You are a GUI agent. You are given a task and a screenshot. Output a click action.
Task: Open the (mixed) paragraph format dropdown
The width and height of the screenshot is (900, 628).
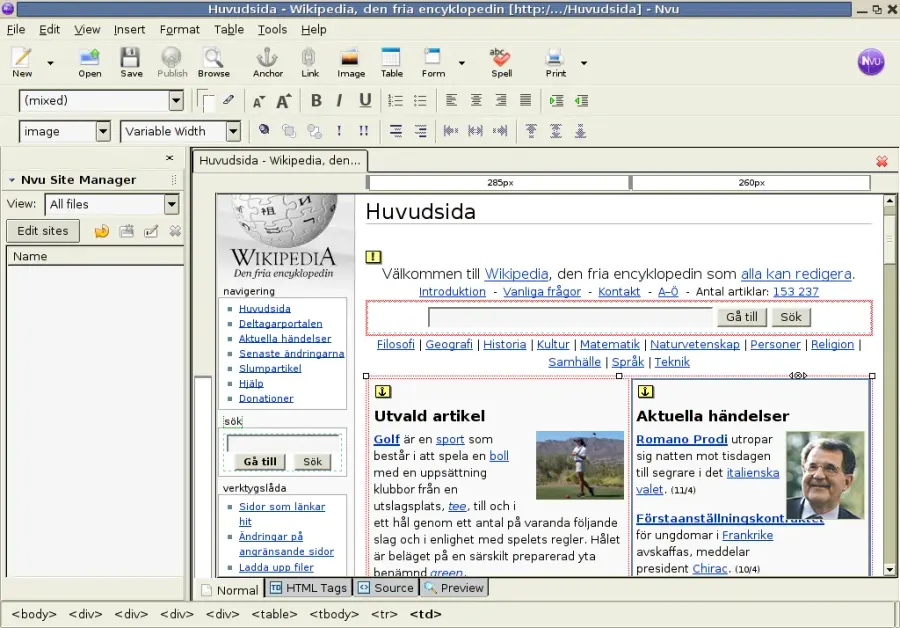tap(176, 101)
